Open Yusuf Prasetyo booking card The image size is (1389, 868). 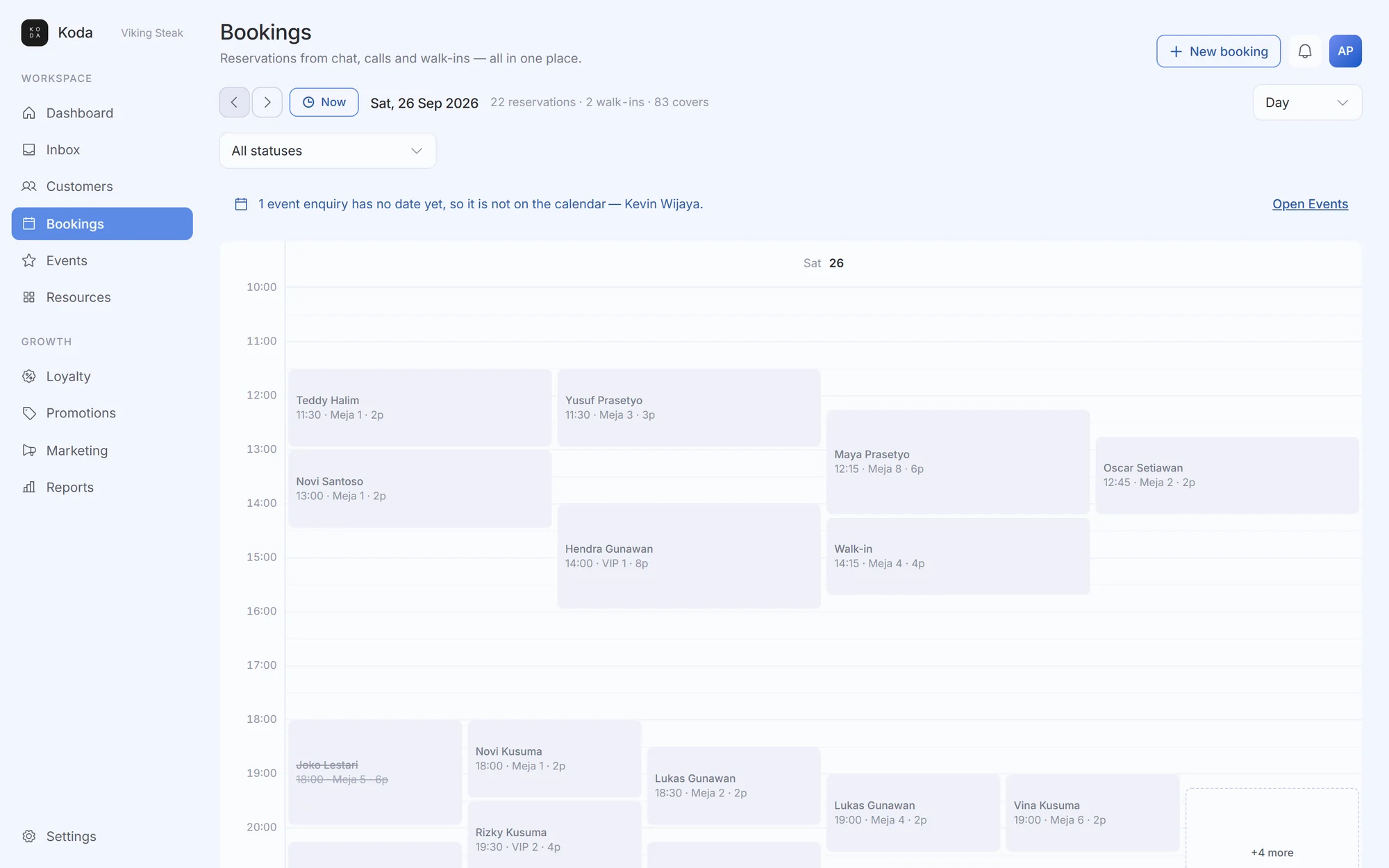(x=689, y=408)
